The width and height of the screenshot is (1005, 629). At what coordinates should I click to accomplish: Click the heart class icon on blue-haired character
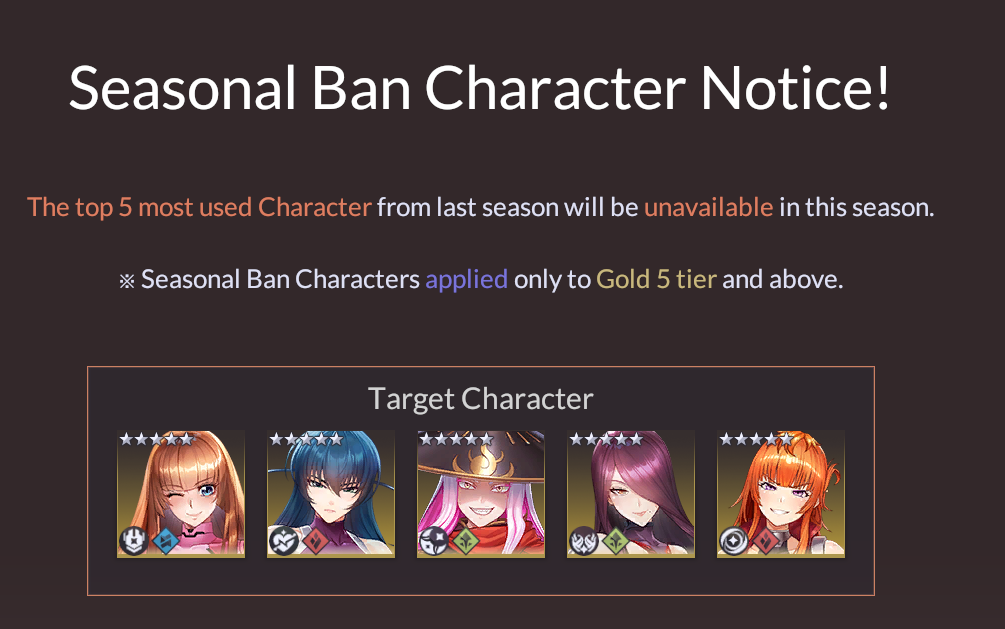tap(283, 541)
